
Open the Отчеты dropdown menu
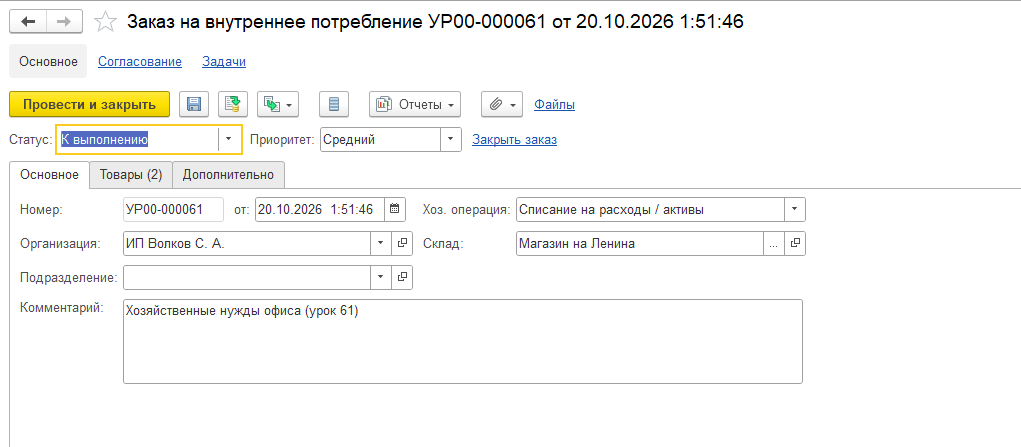coord(415,104)
